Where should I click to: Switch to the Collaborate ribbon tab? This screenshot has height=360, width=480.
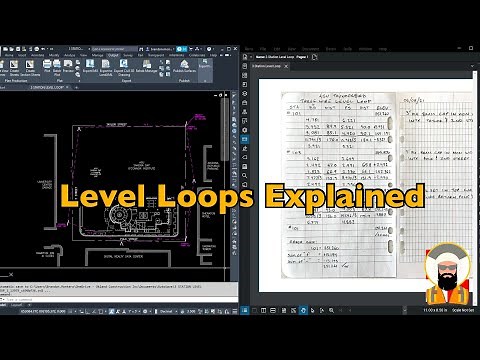click(x=197, y=55)
